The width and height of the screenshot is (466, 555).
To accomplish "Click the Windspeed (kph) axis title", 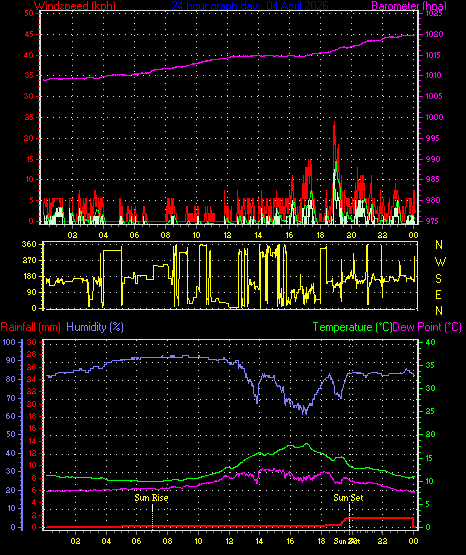I will [74, 6].
